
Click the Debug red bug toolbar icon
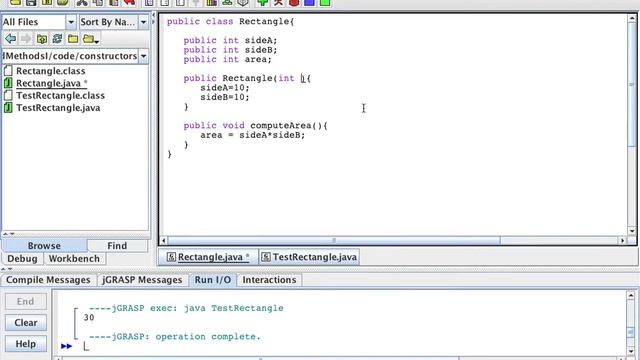(293, 2)
